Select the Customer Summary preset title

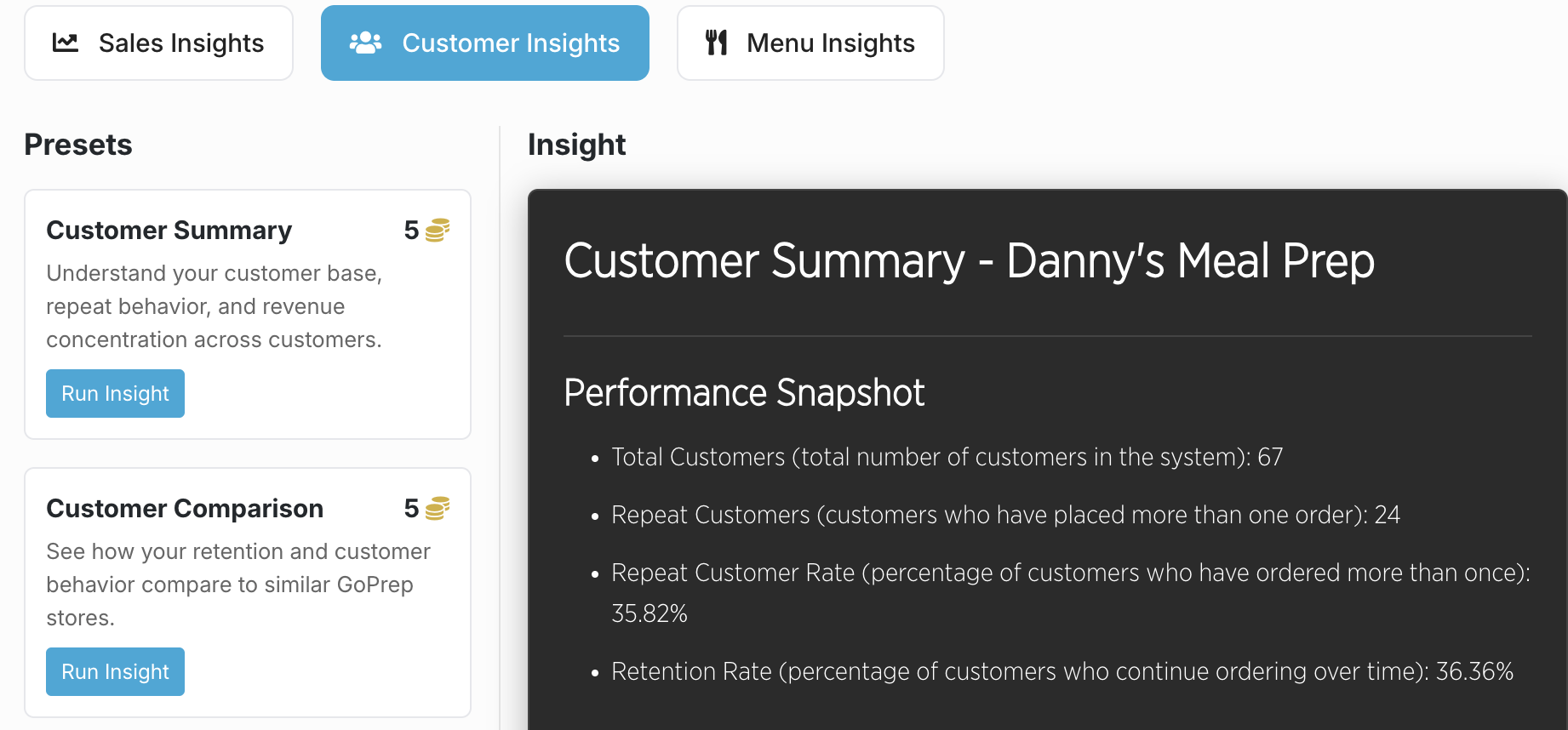[169, 231]
